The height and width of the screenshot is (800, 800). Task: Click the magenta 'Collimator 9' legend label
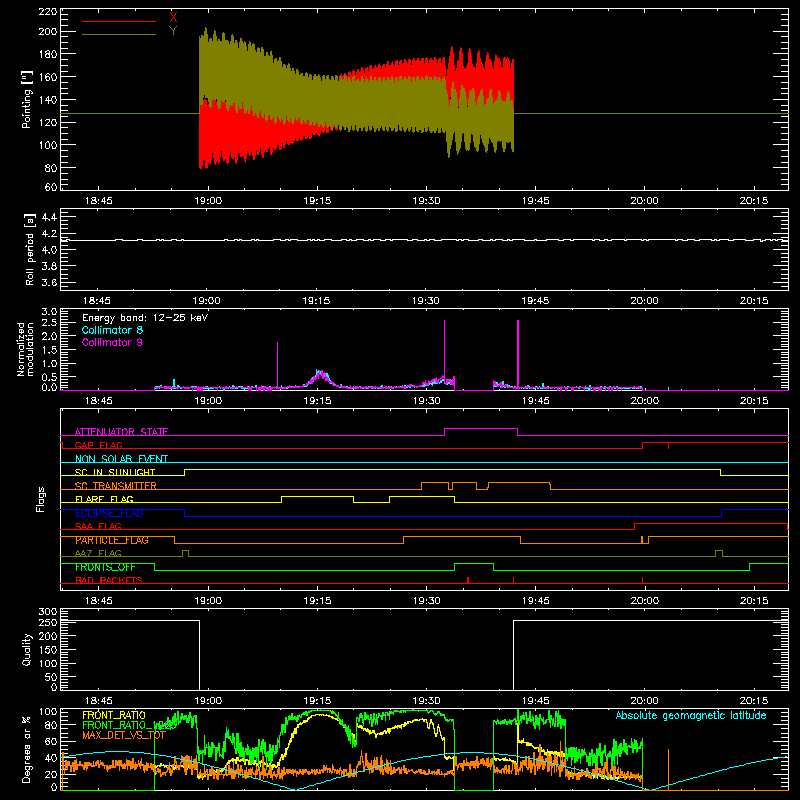[112, 342]
